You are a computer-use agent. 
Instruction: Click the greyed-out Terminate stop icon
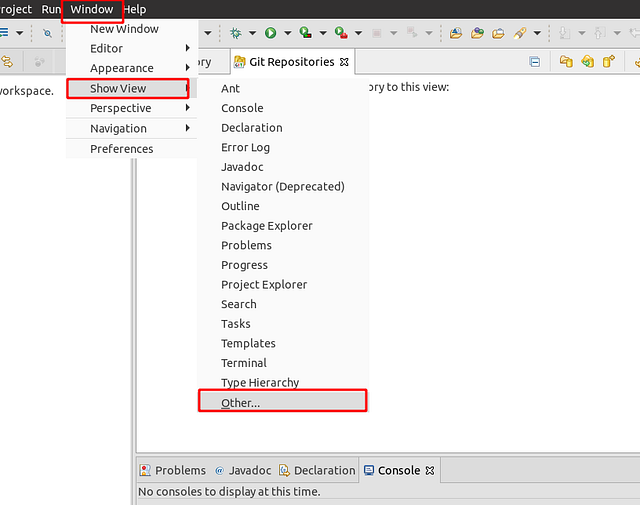tap(377, 33)
